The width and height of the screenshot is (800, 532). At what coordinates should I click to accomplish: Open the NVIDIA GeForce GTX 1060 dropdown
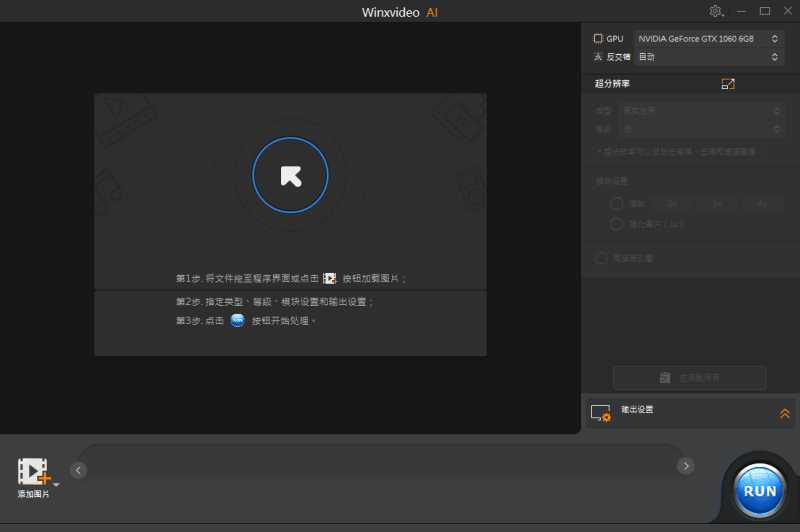pyautogui.click(x=708, y=38)
